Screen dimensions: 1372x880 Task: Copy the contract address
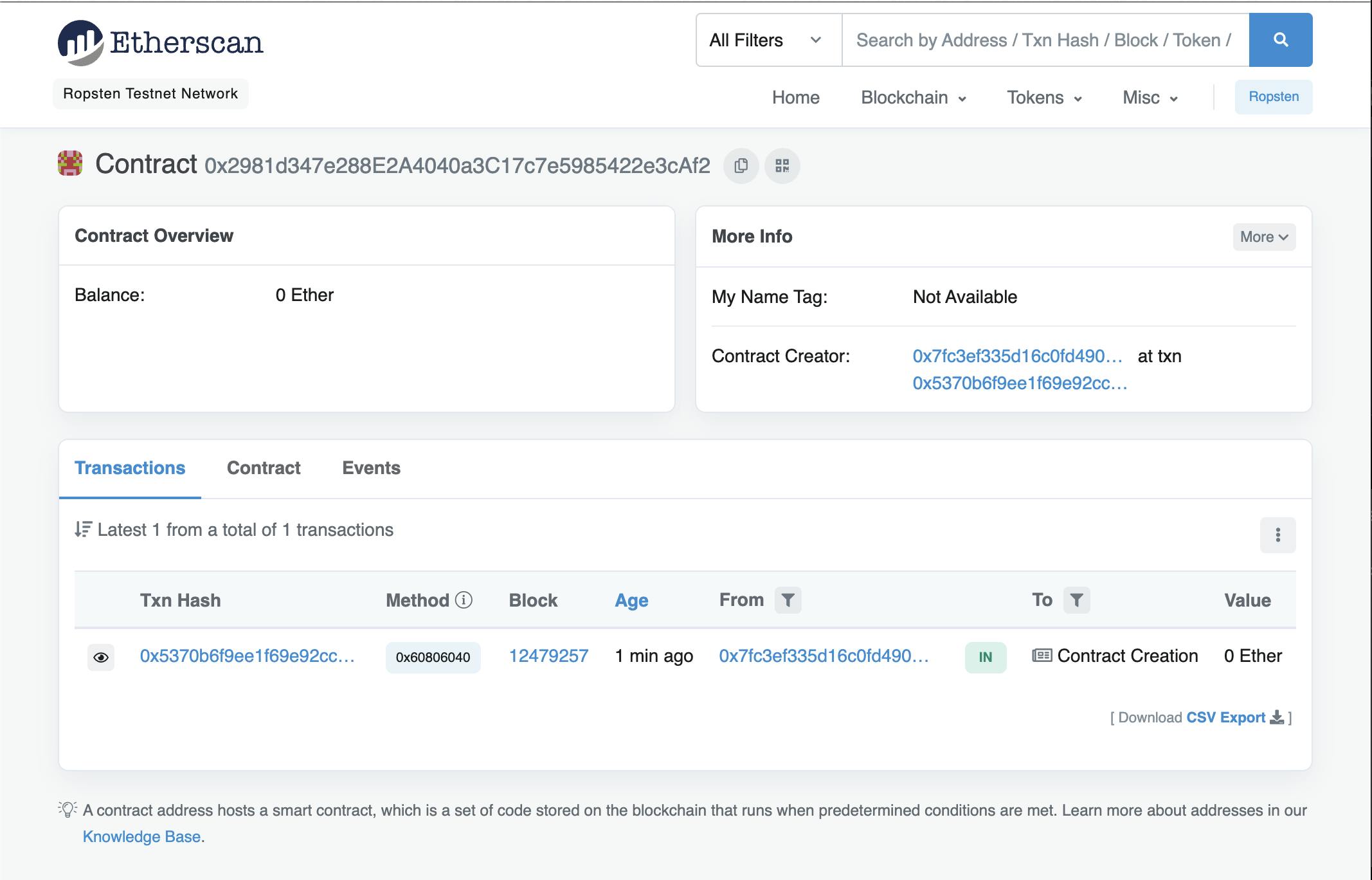pos(740,166)
